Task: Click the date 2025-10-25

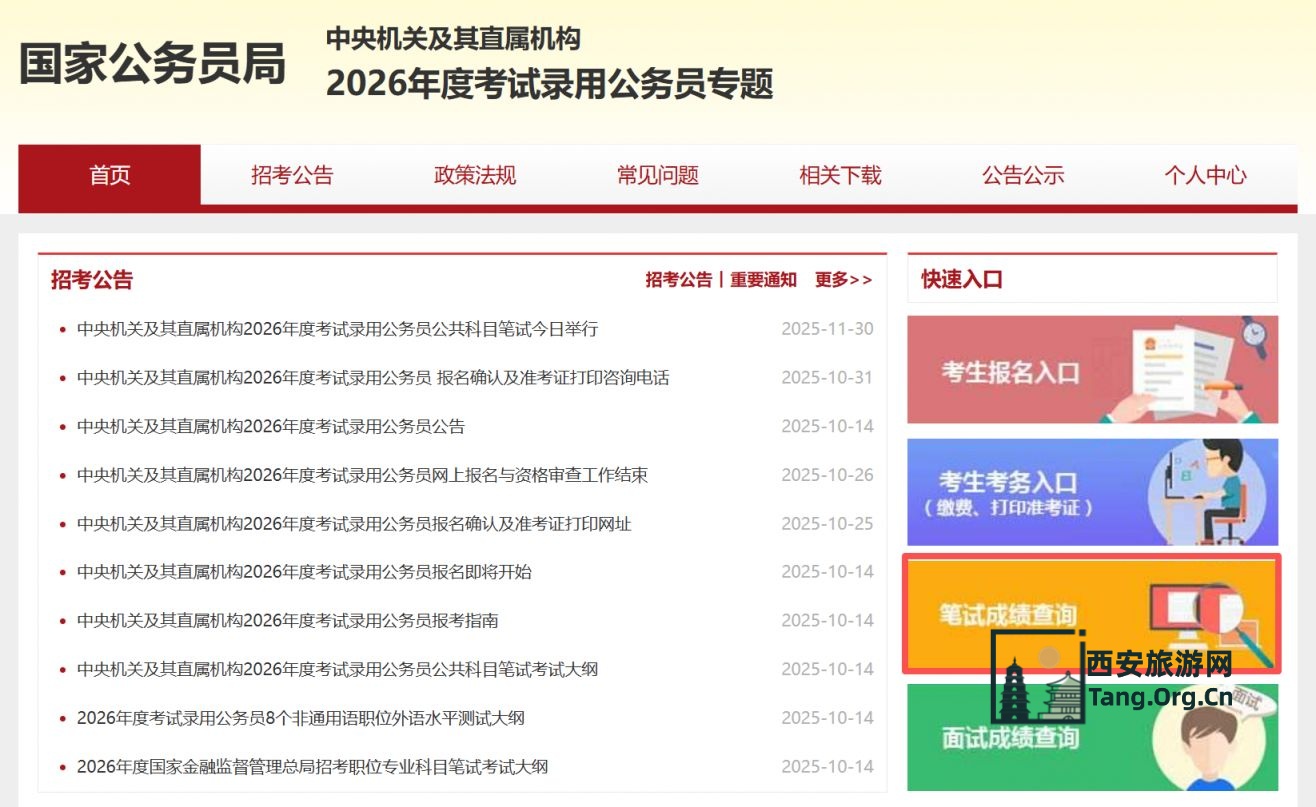Action: (827, 524)
